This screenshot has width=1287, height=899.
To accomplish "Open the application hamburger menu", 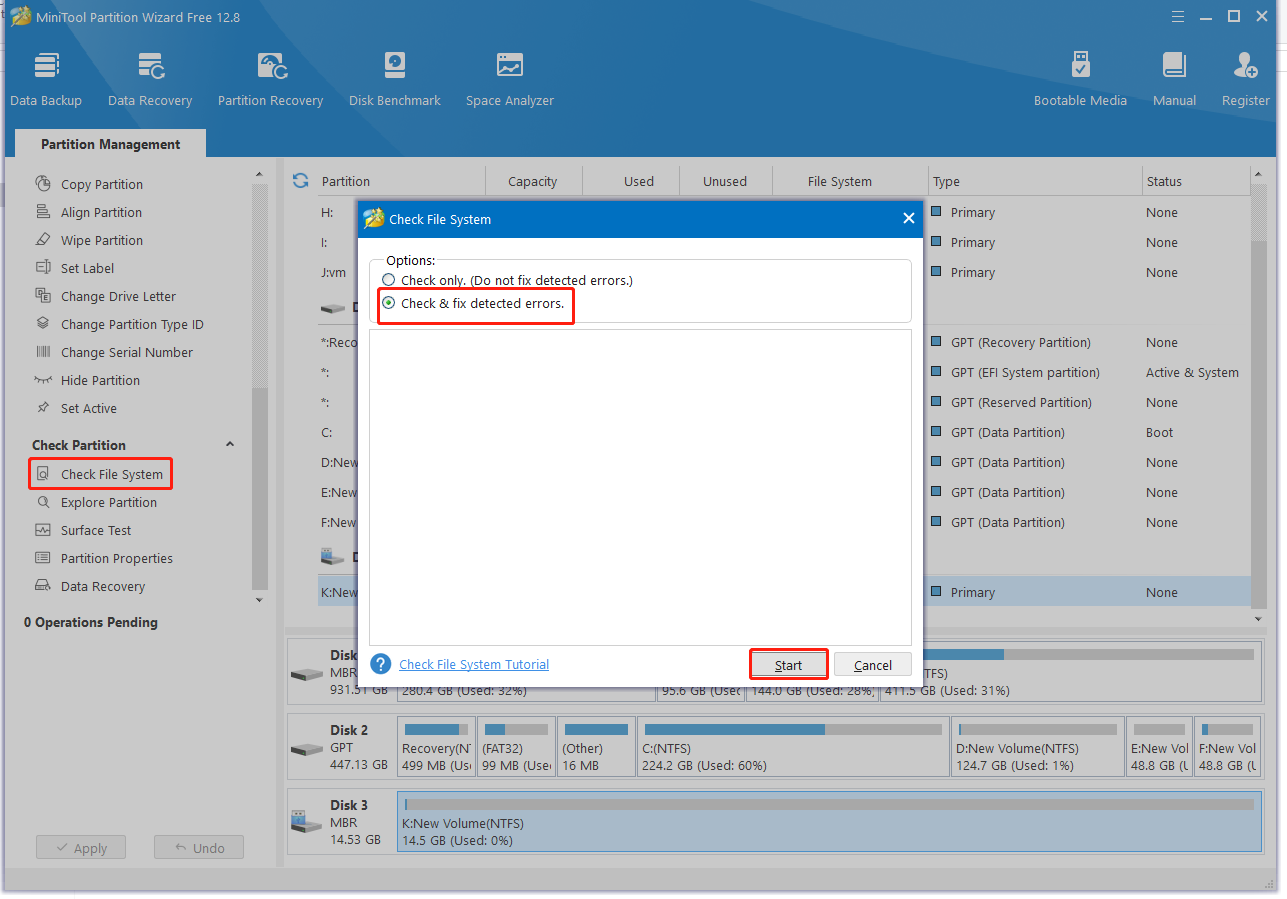I will coord(1177,16).
